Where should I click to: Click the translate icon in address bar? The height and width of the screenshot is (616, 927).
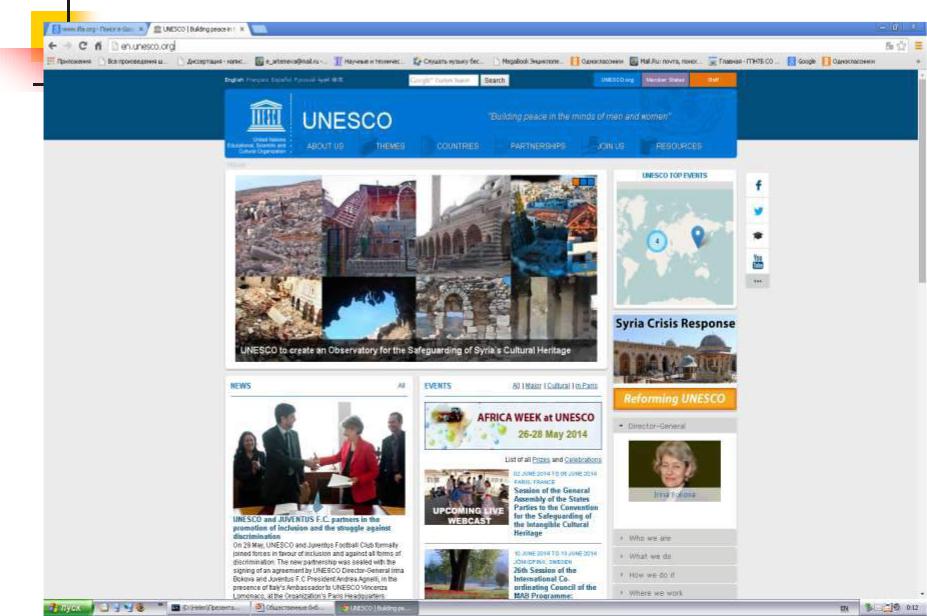889,46
